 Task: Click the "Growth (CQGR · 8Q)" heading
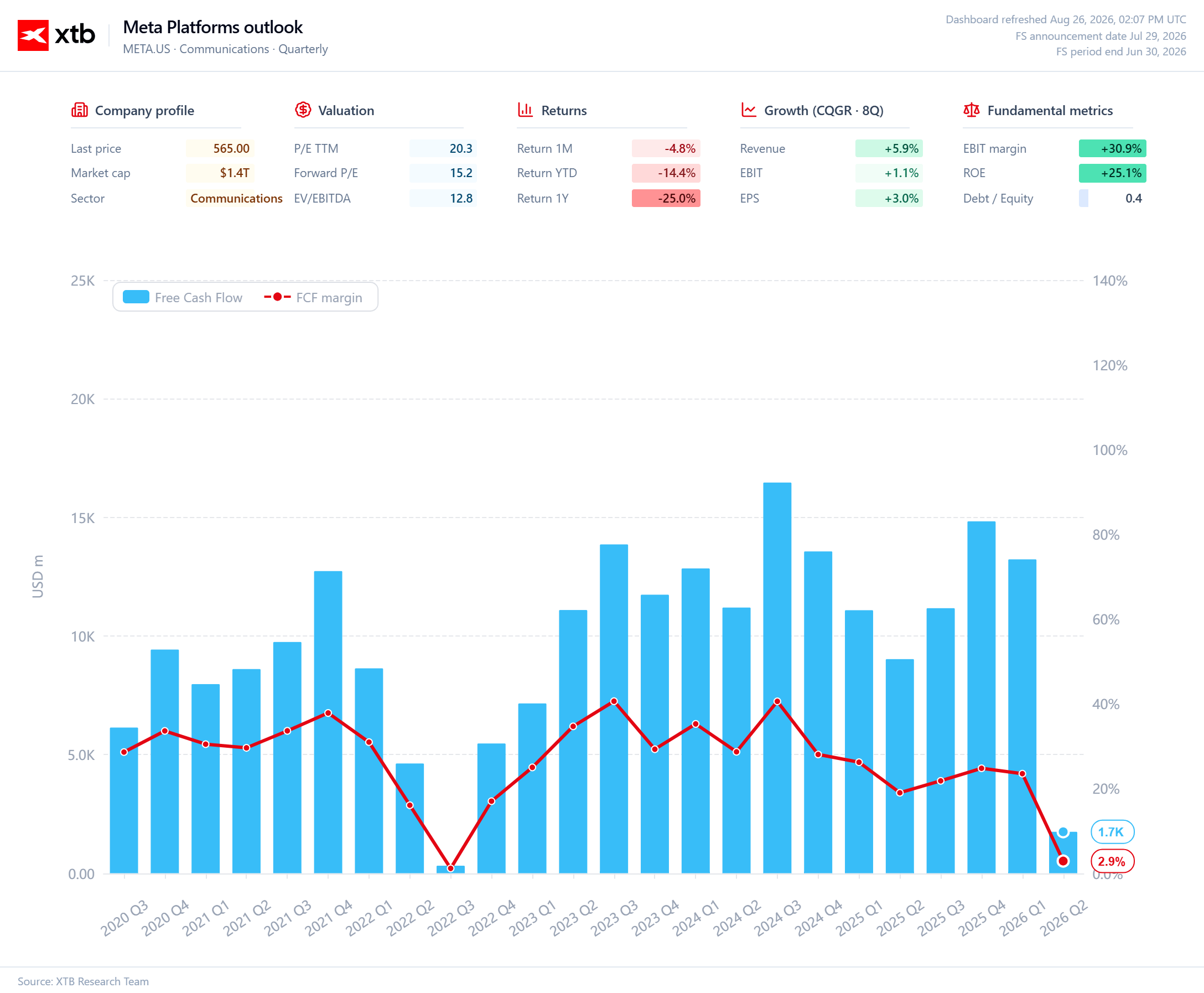click(824, 110)
